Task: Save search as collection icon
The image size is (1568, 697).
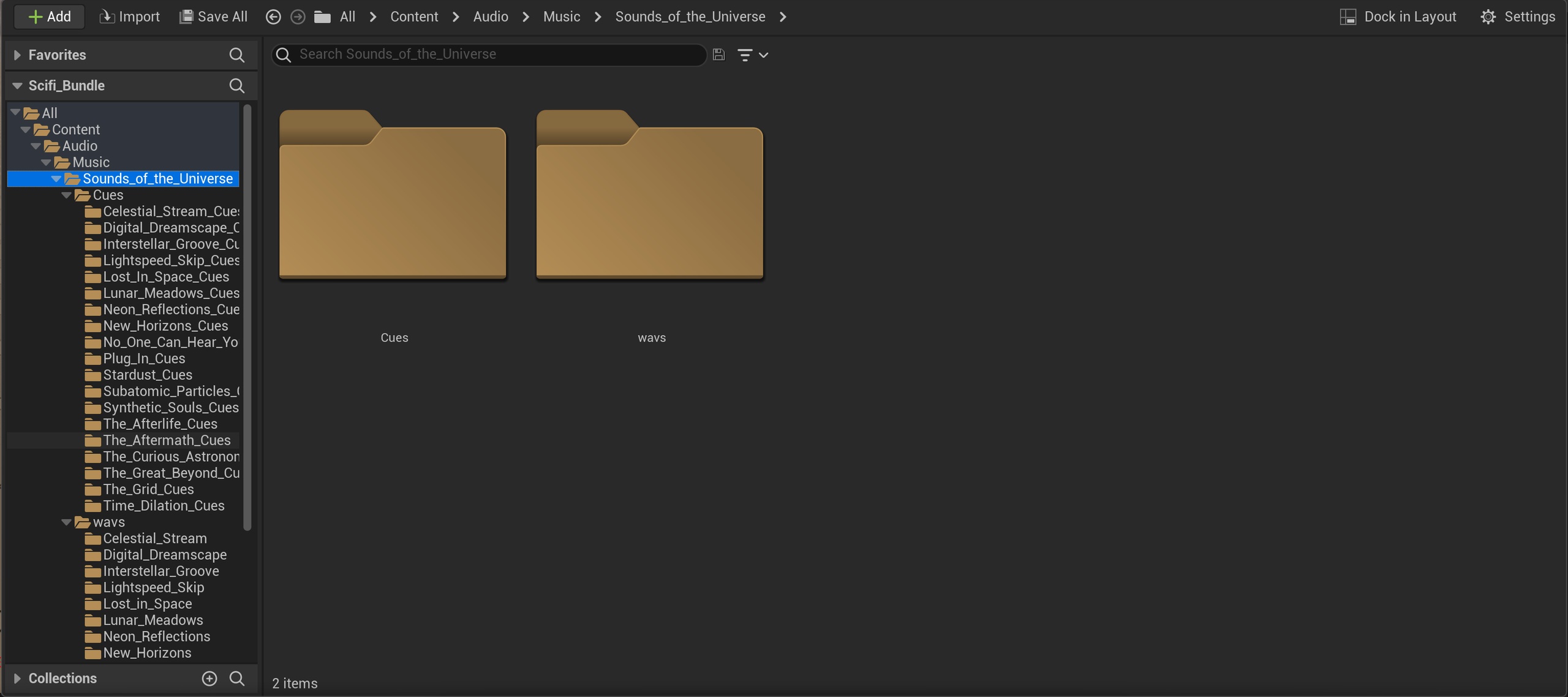Action: [718, 55]
